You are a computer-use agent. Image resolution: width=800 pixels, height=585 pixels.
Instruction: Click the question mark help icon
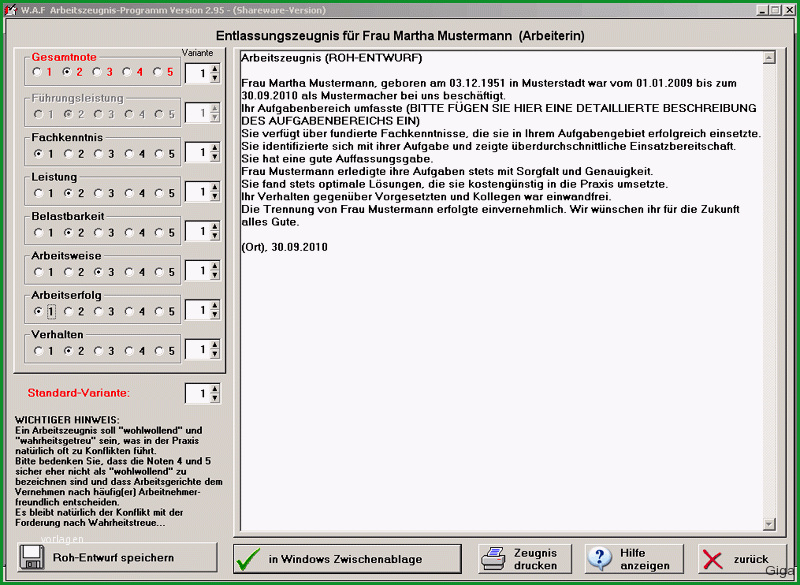point(599,559)
